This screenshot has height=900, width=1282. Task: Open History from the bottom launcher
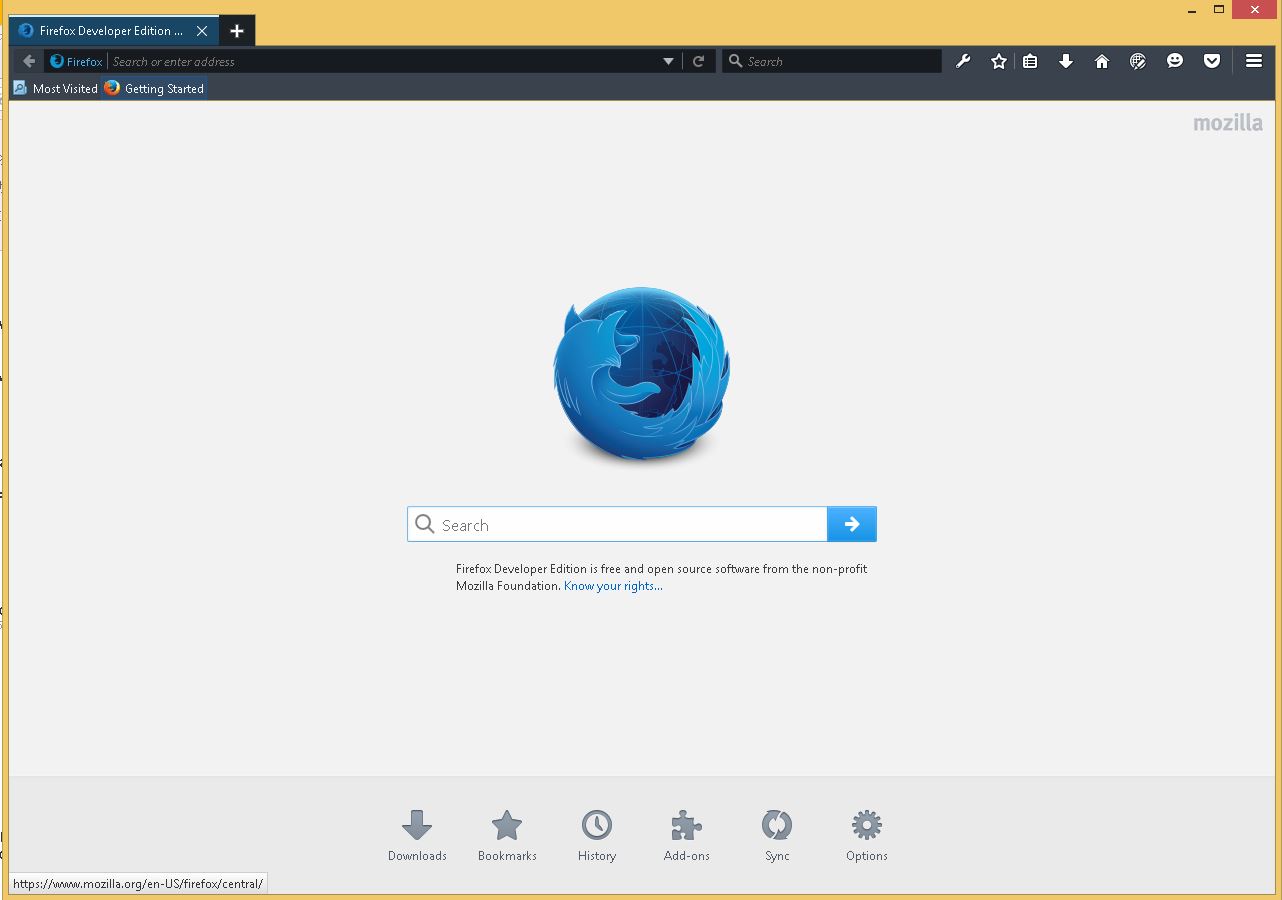pos(597,836)
